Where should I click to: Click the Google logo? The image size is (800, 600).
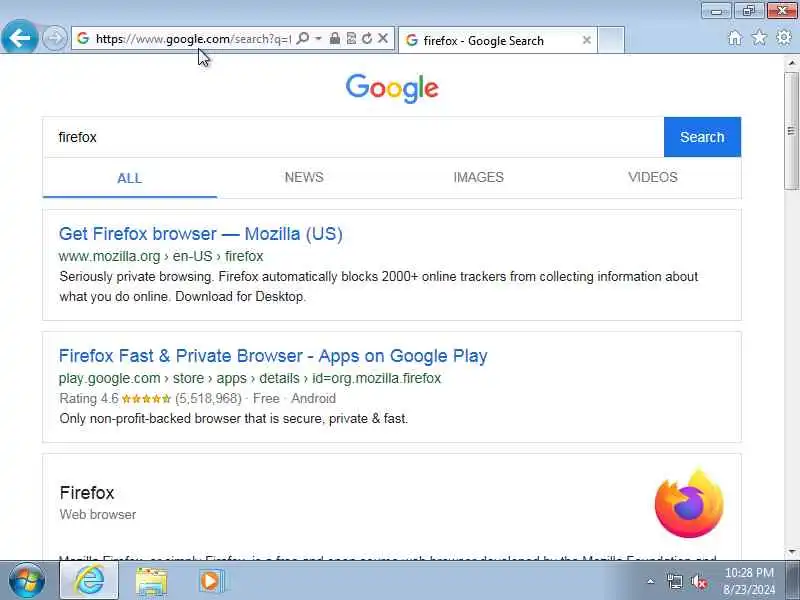point(392,88)
